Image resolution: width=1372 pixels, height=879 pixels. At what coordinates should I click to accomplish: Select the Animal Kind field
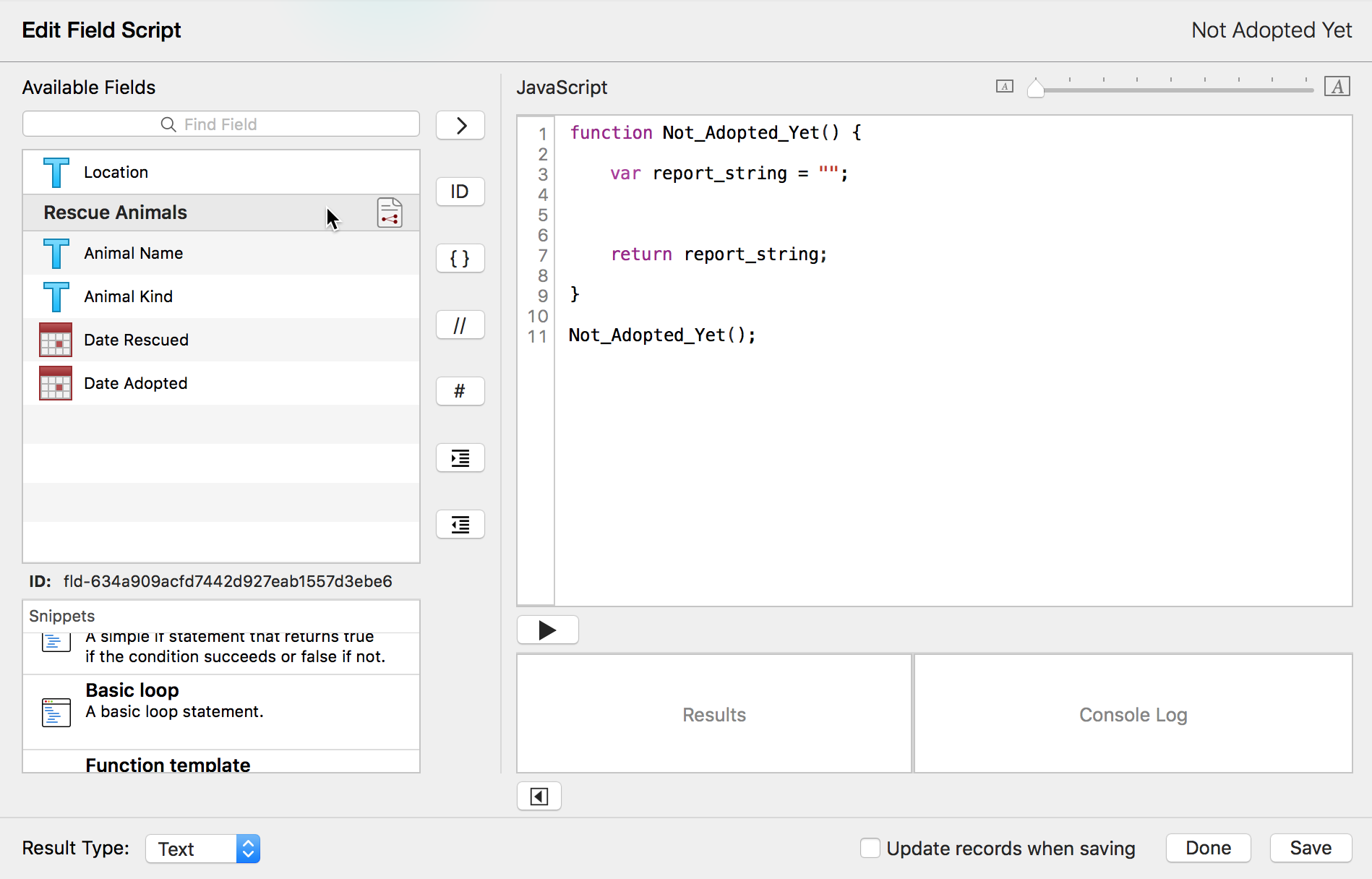click(x=221, y=296)
